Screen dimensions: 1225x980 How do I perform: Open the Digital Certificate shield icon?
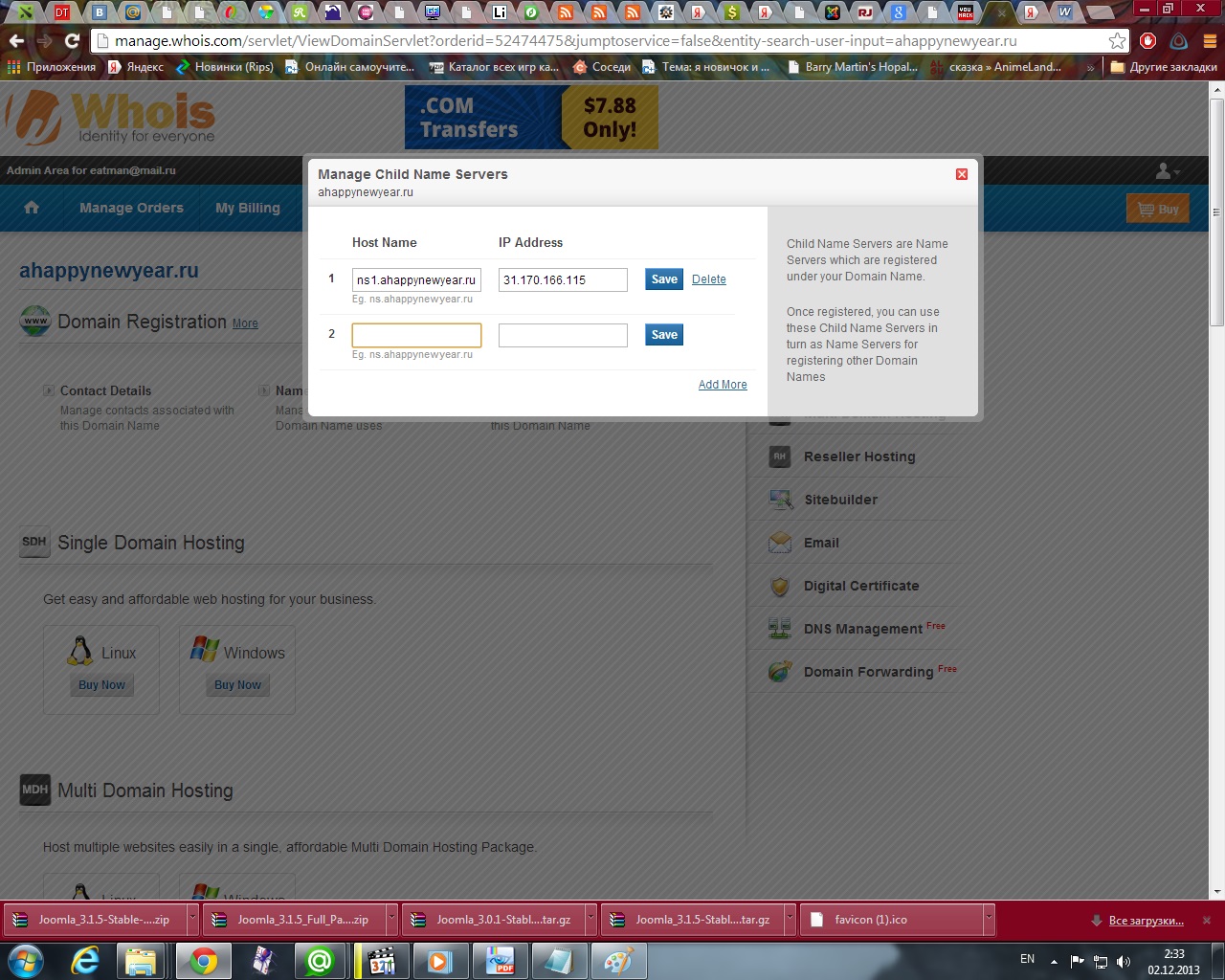[780, 586]
